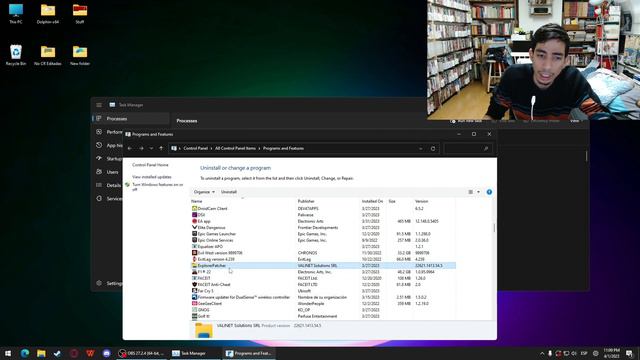640x360 pixels.
Task: Select Epic Online Services entry
Action: click(x=323, y=240)
